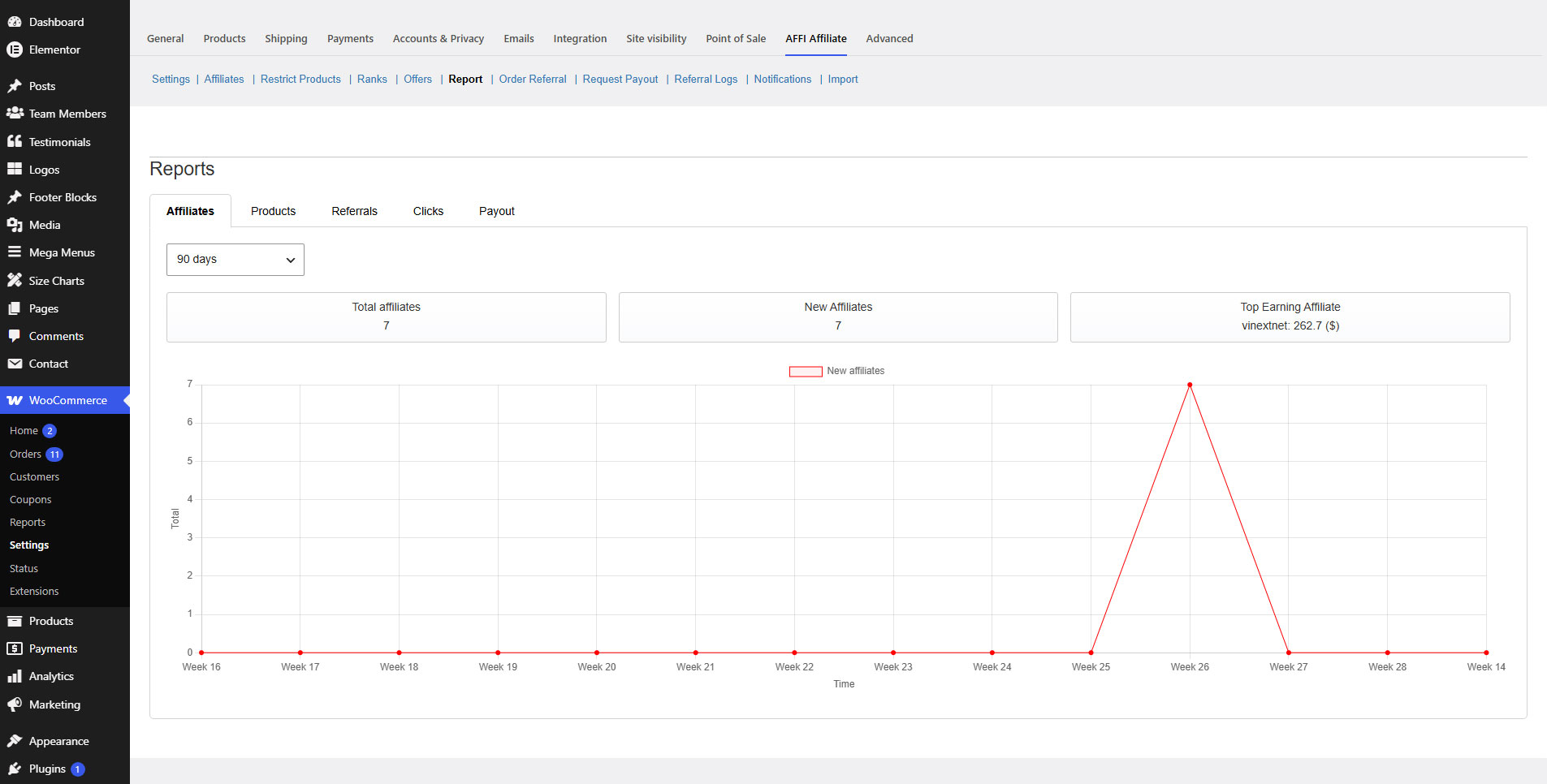Image resolution: width=1547 pixels, height=784 pixels.
Task: Click the Elementor logo icon
Action: (15, 50)
